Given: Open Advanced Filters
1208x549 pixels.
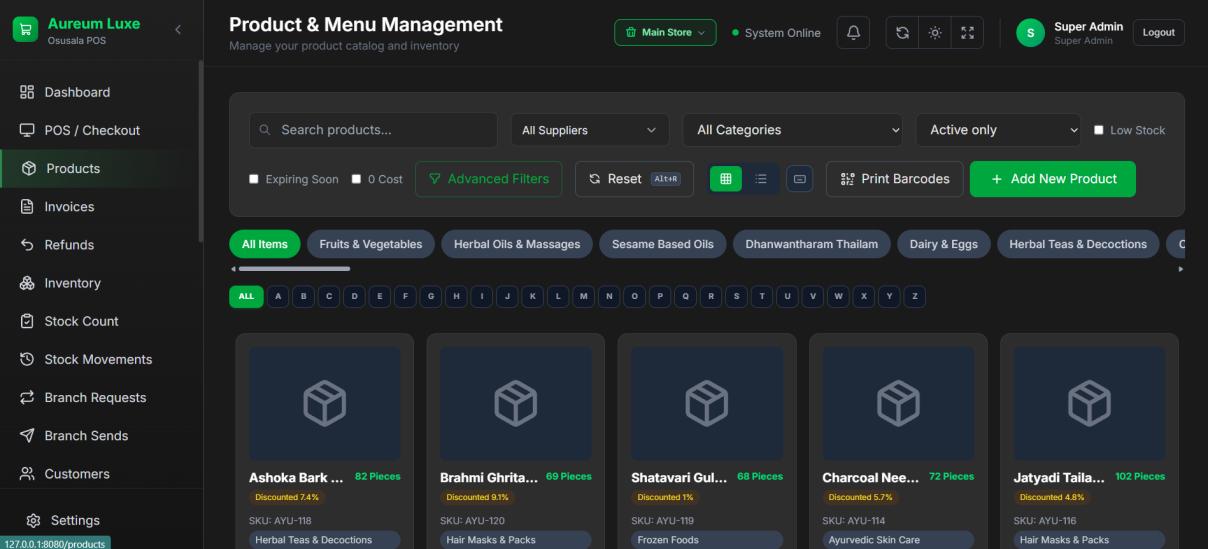Looking at the screenshot, I should pos(488,179).
